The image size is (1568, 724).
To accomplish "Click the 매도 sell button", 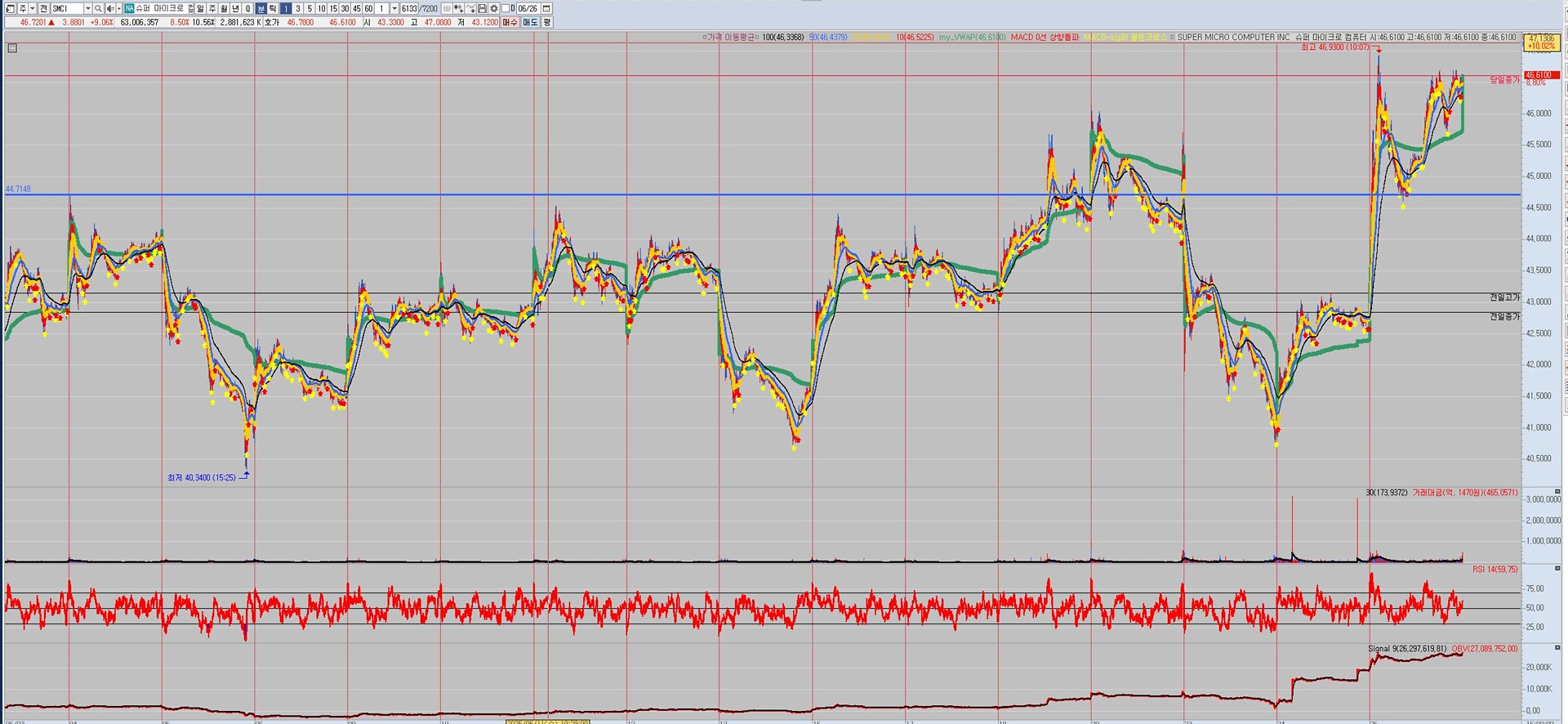I will coord(530,22).
